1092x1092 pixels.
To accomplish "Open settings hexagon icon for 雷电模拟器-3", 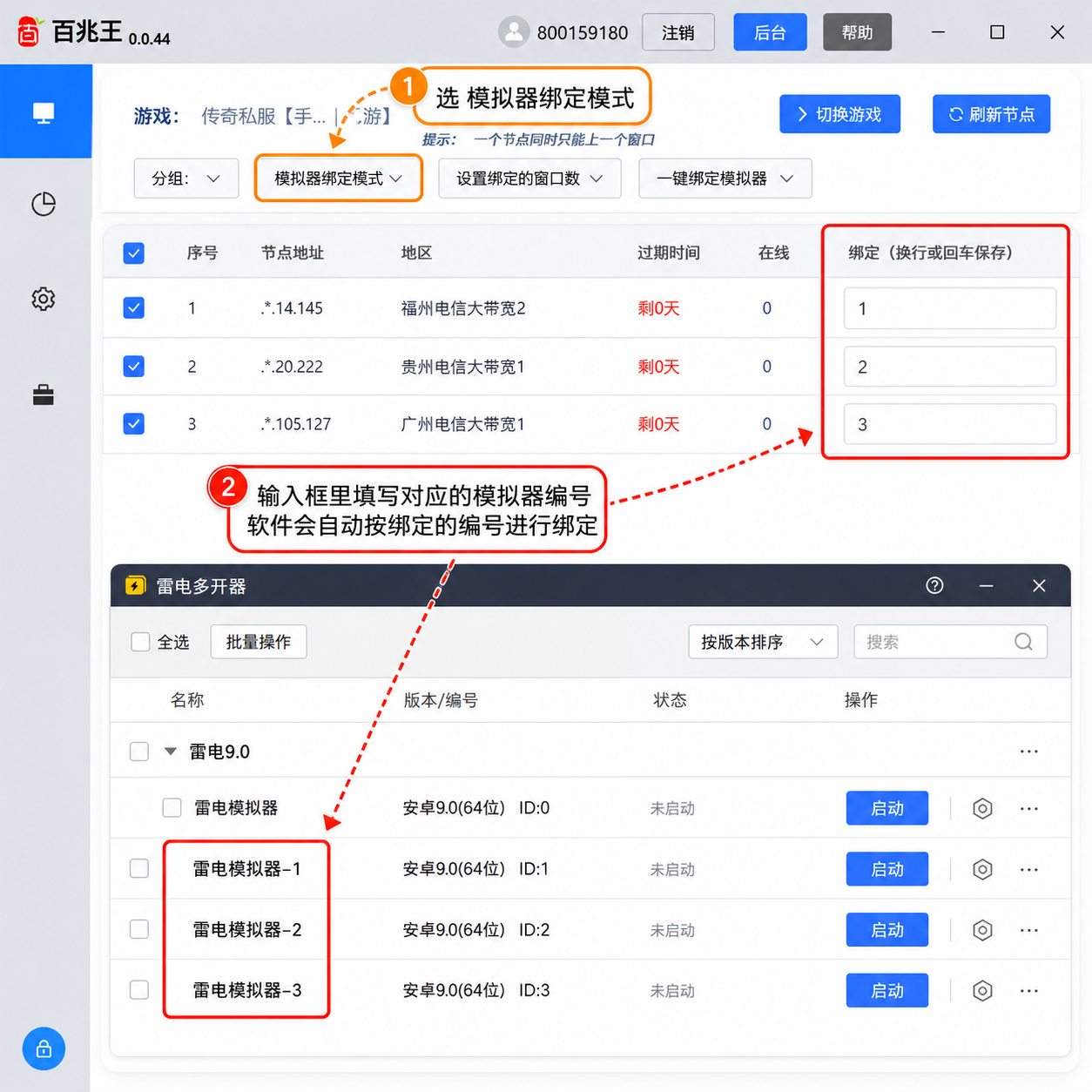I will [982, 991].
